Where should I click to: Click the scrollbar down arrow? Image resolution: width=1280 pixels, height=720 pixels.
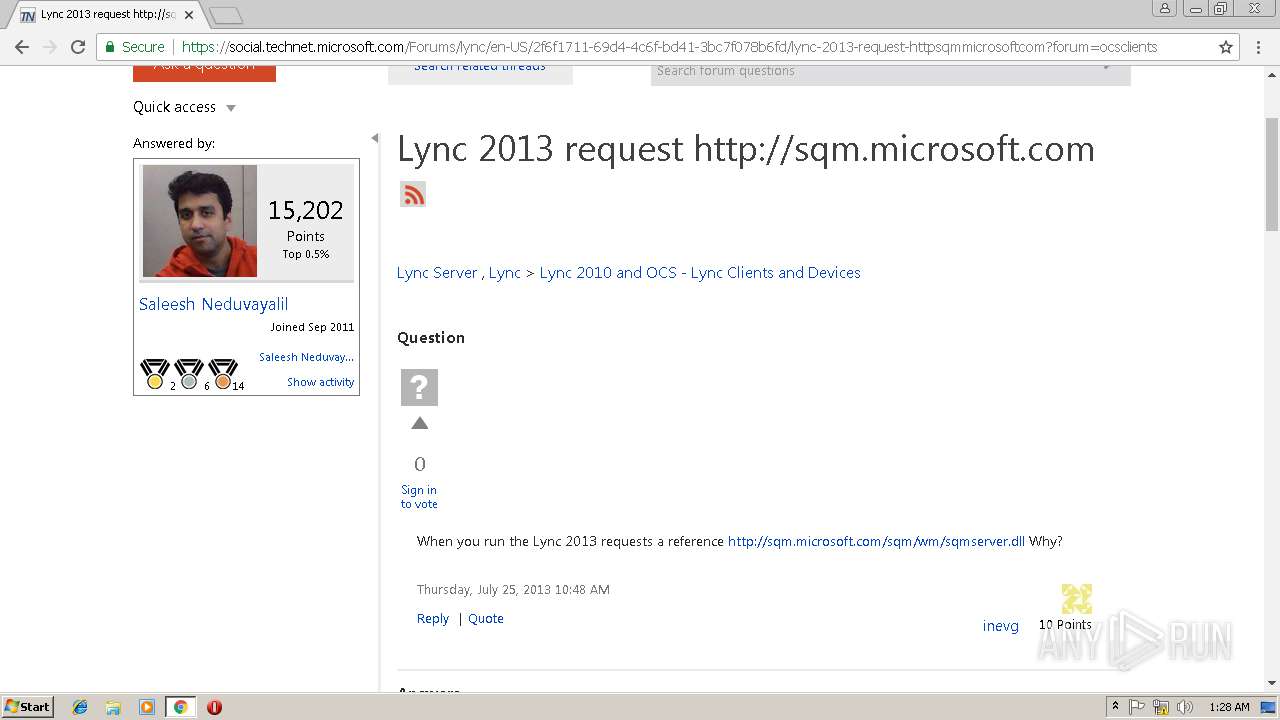tap(1272, 683)
